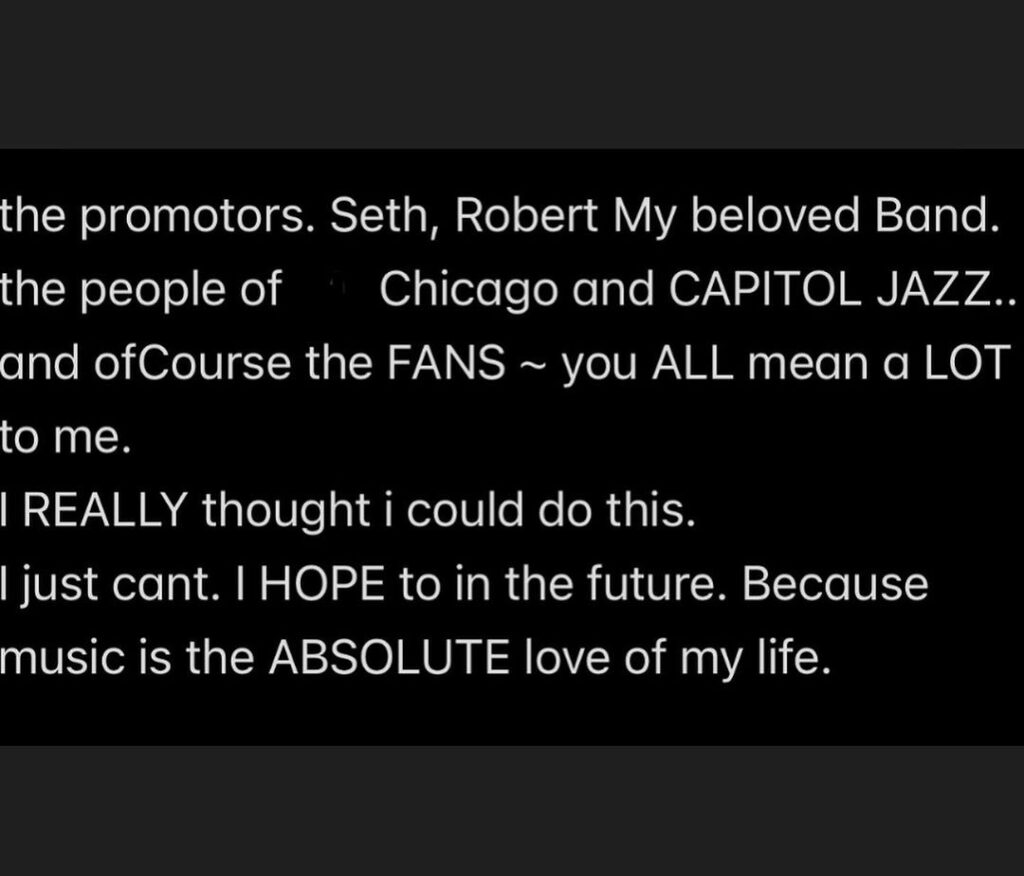The image size is (1024, 876).
Task: Click the word "HOPE"
Action: [x=322, y=583]
